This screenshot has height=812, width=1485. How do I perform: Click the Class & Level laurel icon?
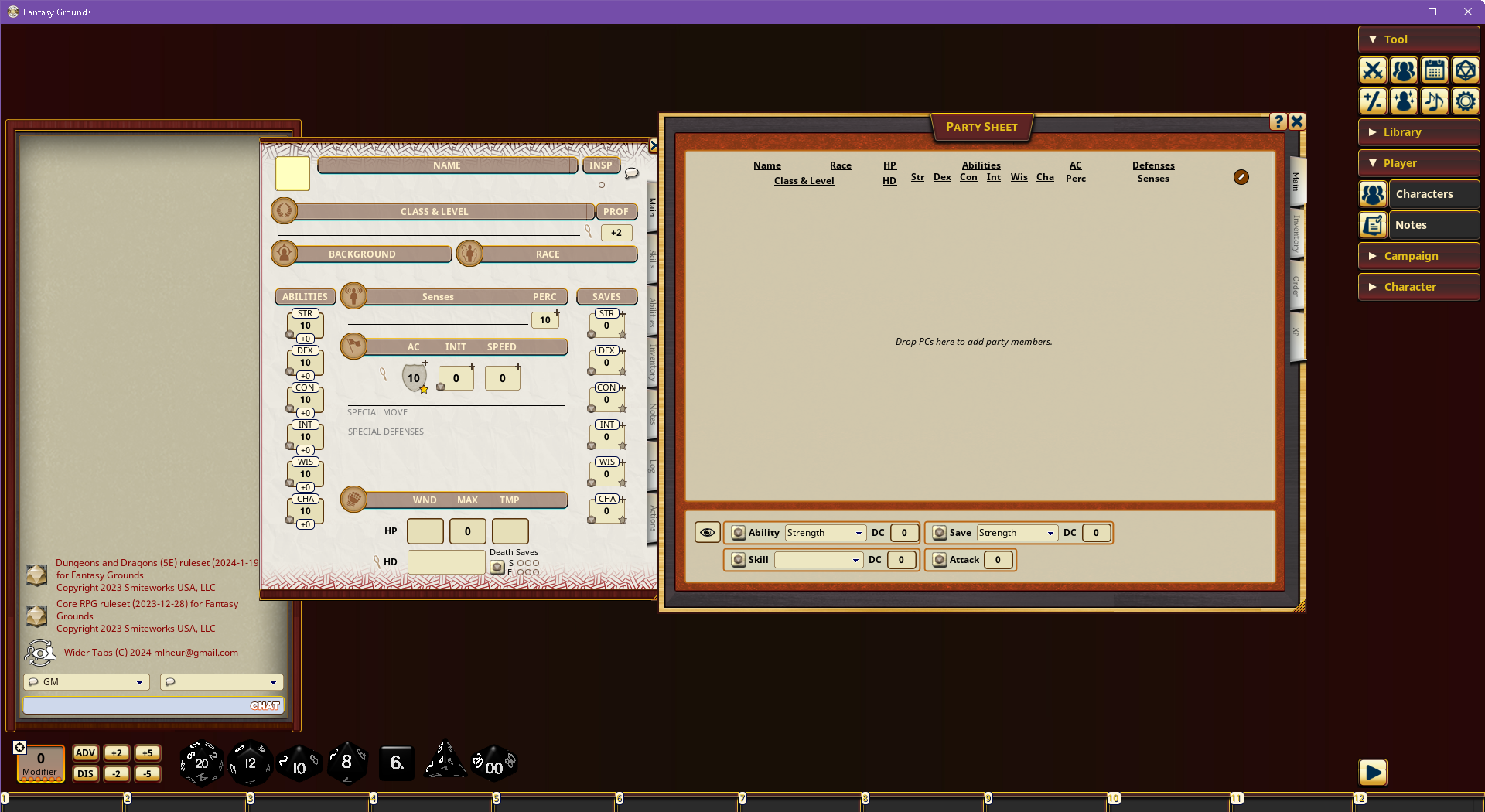click(284, 211)
